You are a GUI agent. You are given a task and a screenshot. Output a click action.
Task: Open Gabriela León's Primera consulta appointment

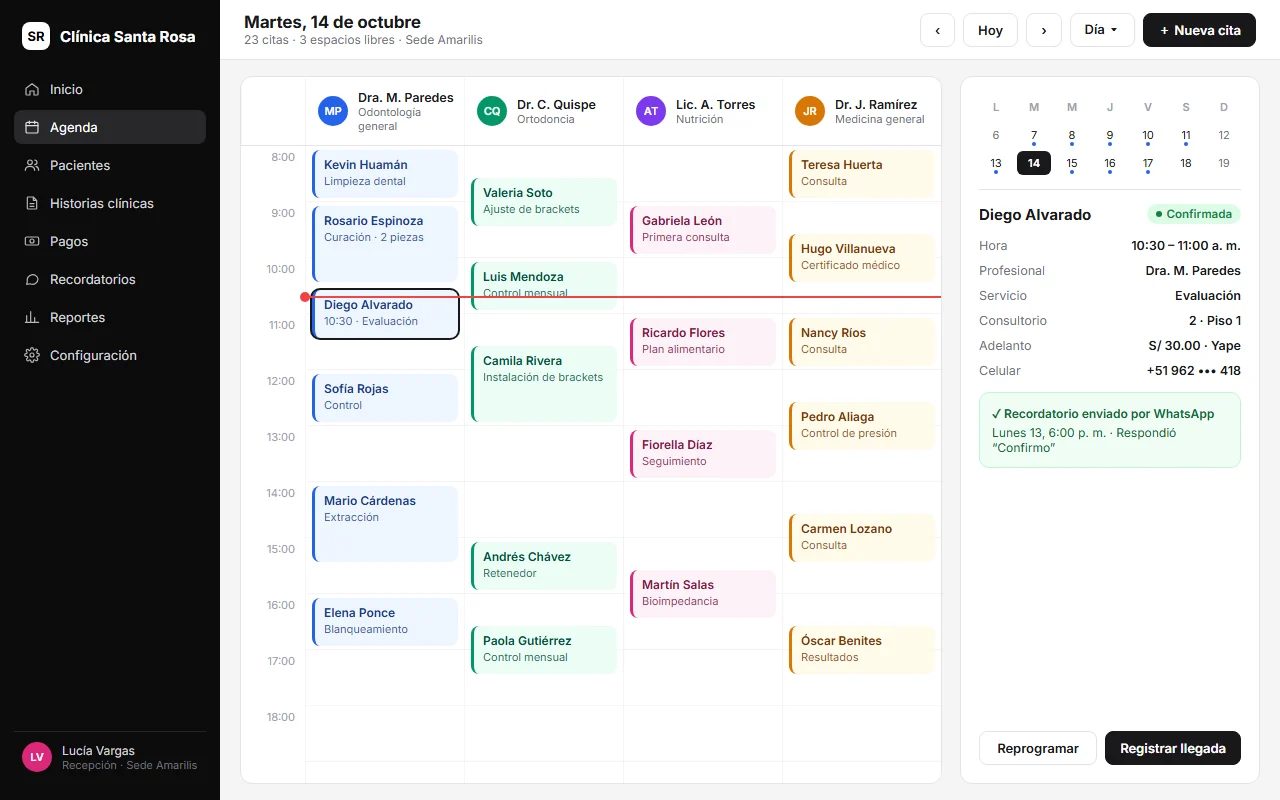(x=703, y=229)
